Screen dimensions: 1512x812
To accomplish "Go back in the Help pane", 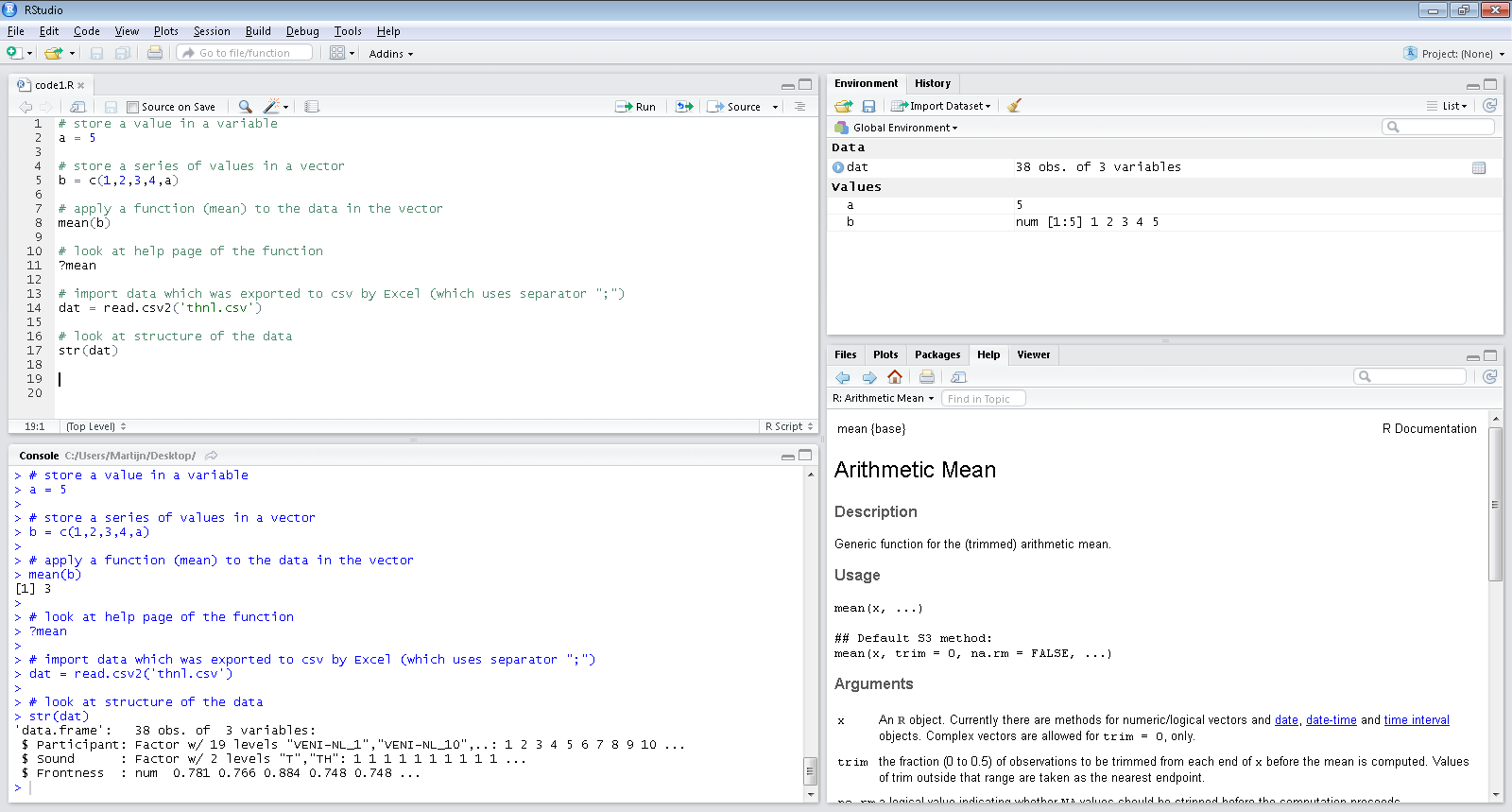I will 843,377.
